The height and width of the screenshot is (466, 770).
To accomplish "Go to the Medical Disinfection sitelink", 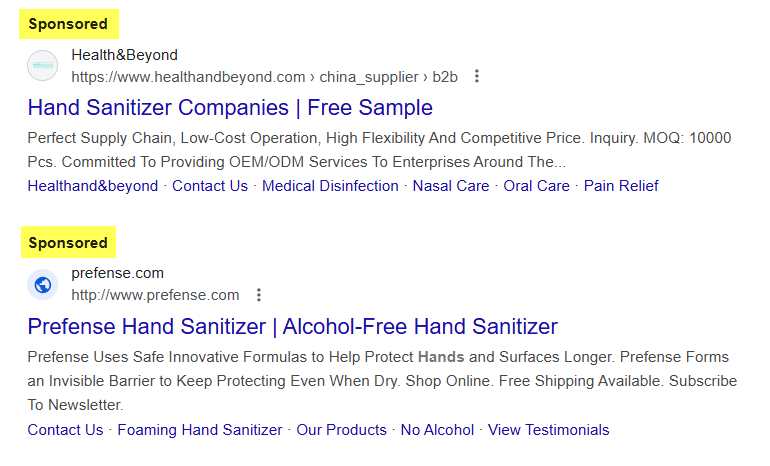I will click(x=330, y=186).
